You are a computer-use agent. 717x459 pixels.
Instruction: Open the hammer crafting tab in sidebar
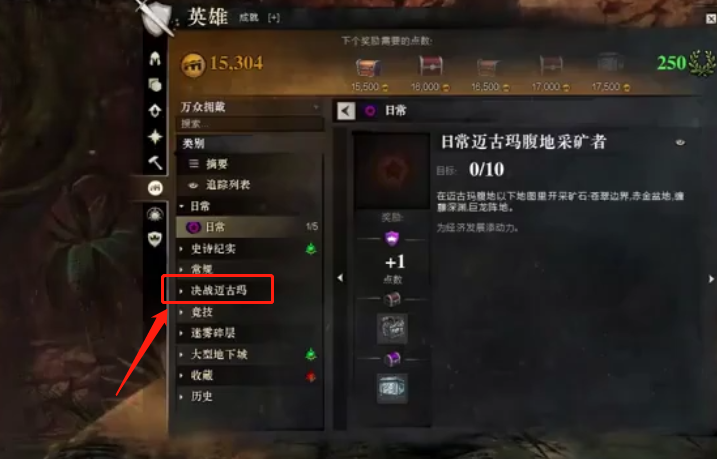coord(155,162)
